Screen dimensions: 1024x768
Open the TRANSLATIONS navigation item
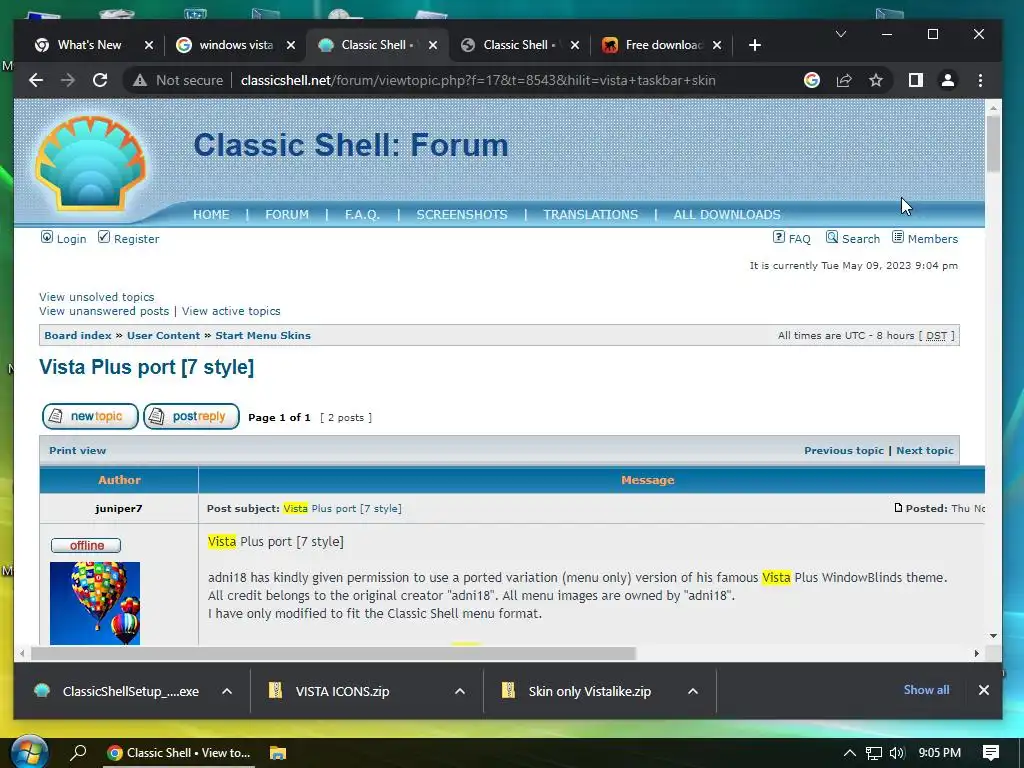pyautogui.click(x=590, y=215)
